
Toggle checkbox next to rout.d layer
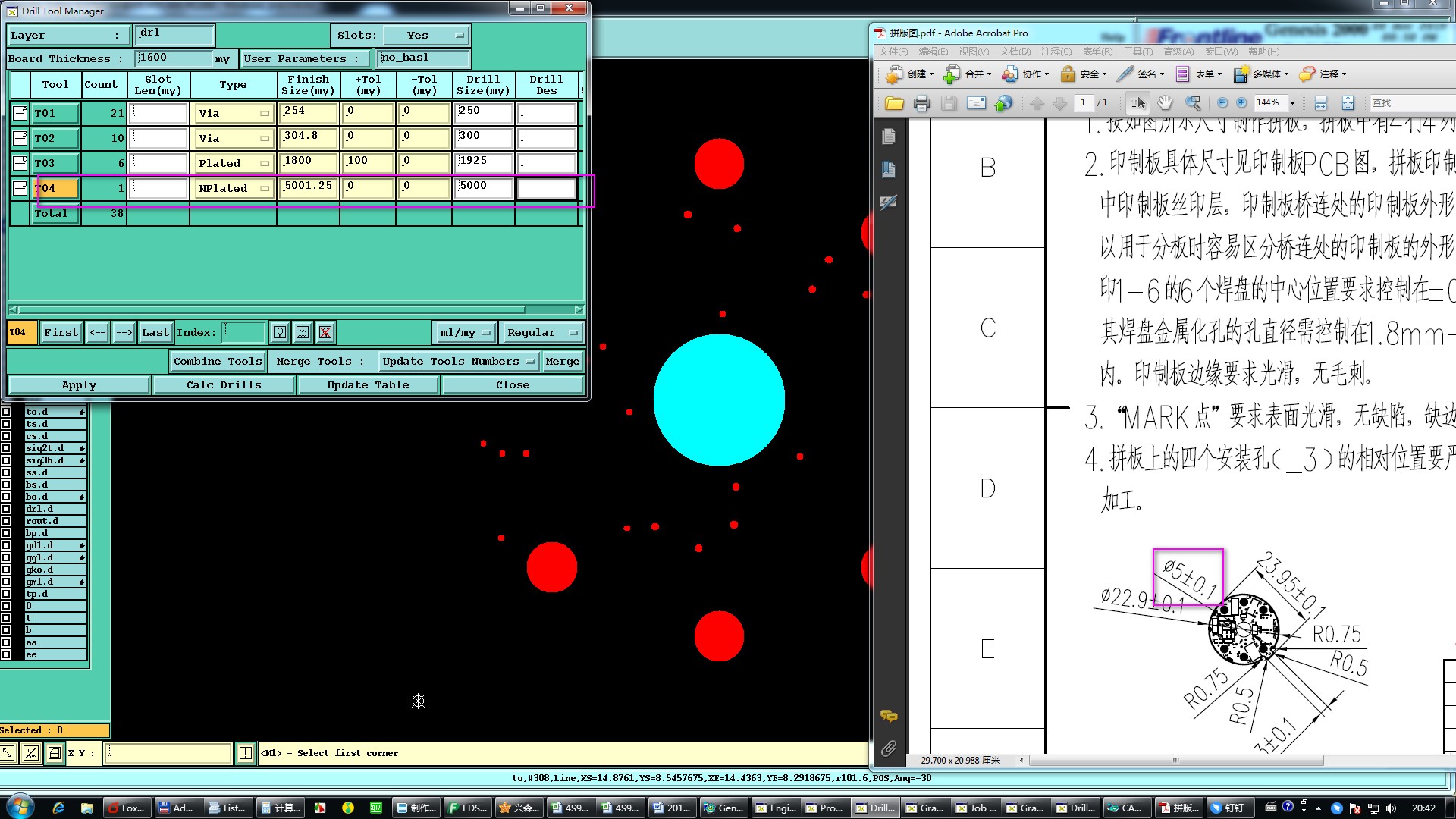[x=7, y=521]
